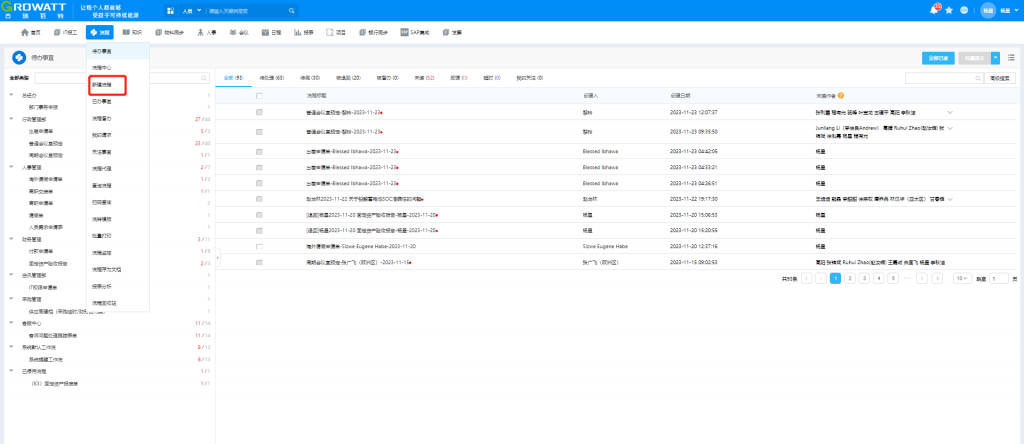Collapse the 总经办 tree node
1024x444 pixels.
11,95
